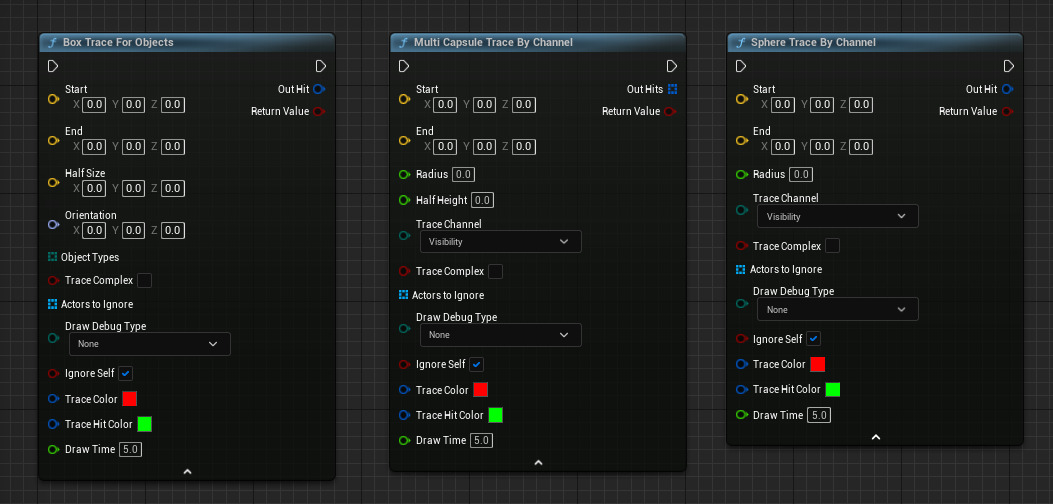Click Orientation X field on Box Trace
The width and height of the screenshot is (1053, 504).
click(95, 230)
